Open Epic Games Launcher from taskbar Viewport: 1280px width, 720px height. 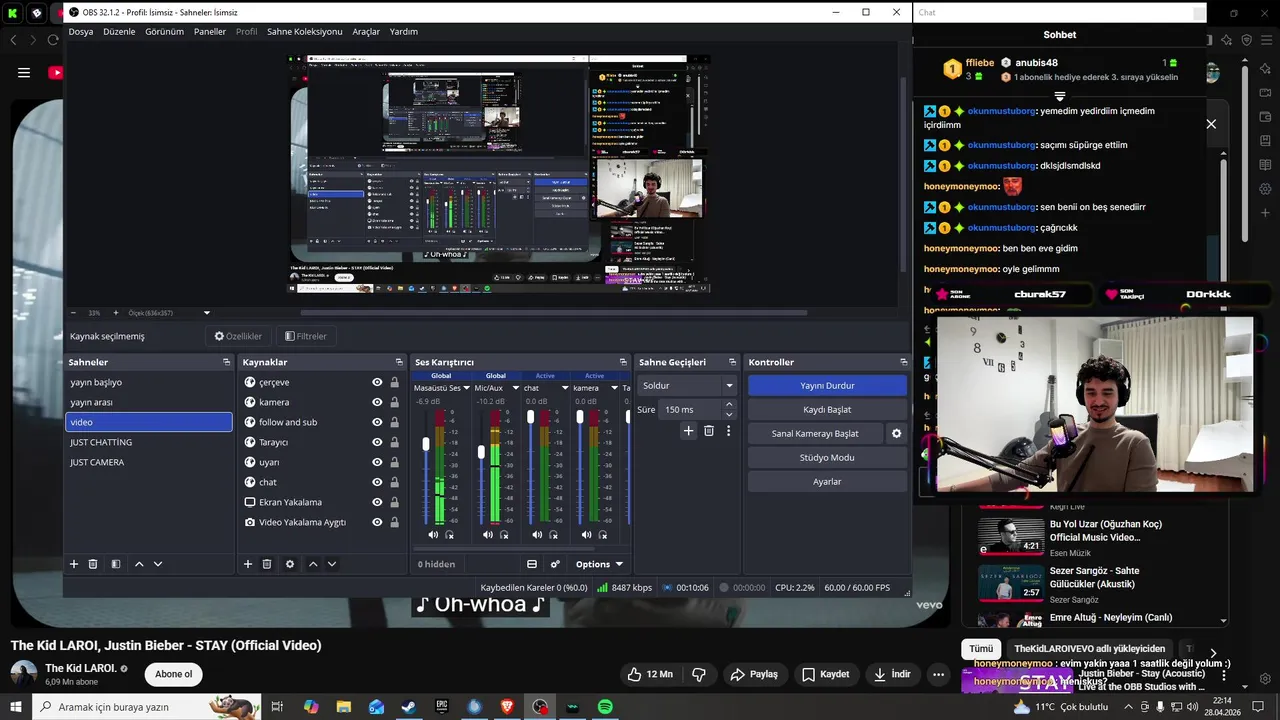(442, 707)
